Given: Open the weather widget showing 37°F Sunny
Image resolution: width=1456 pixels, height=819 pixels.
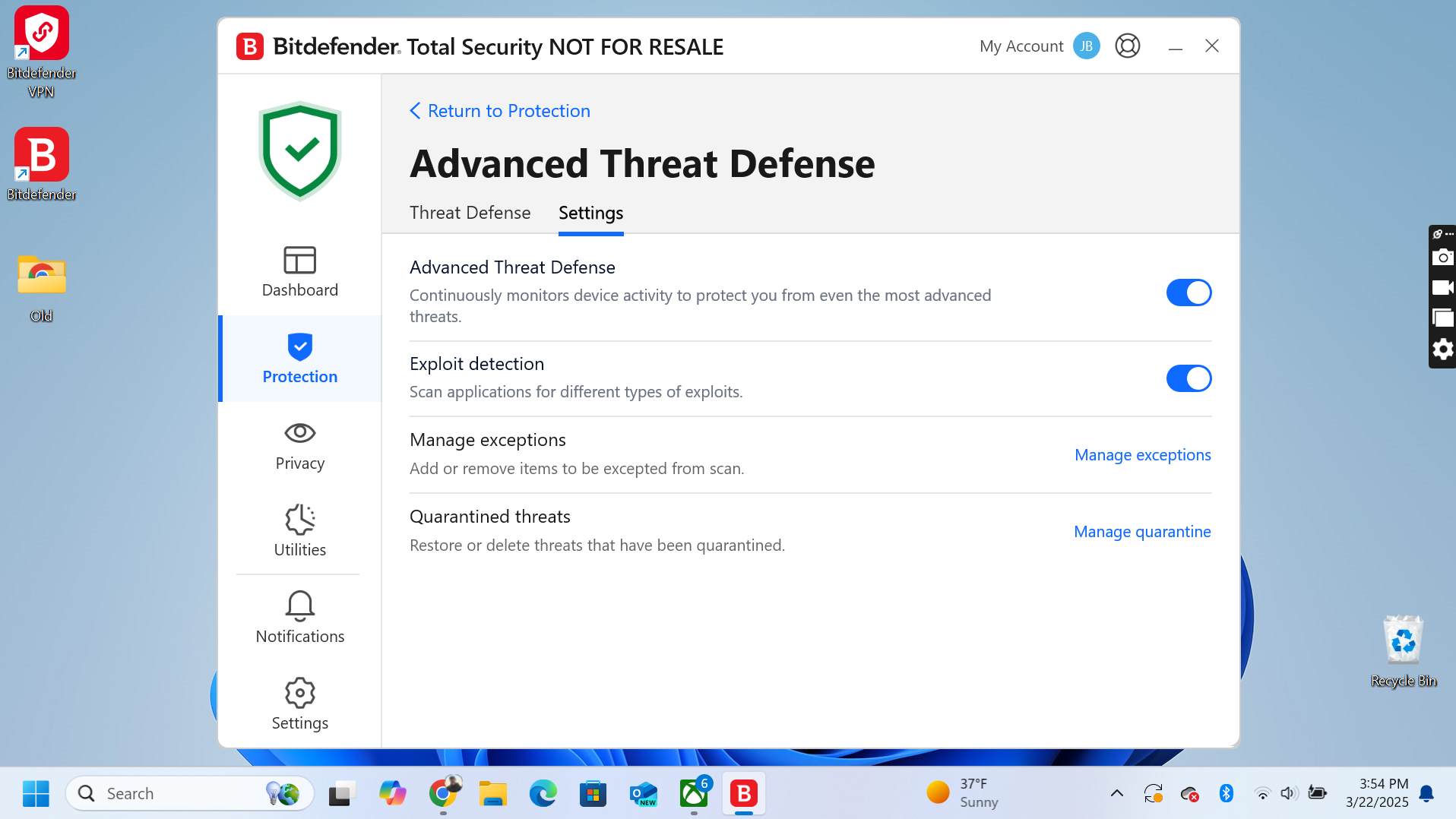Looking at the screenshot, I should pyautogui.click(x=964, y=793).
